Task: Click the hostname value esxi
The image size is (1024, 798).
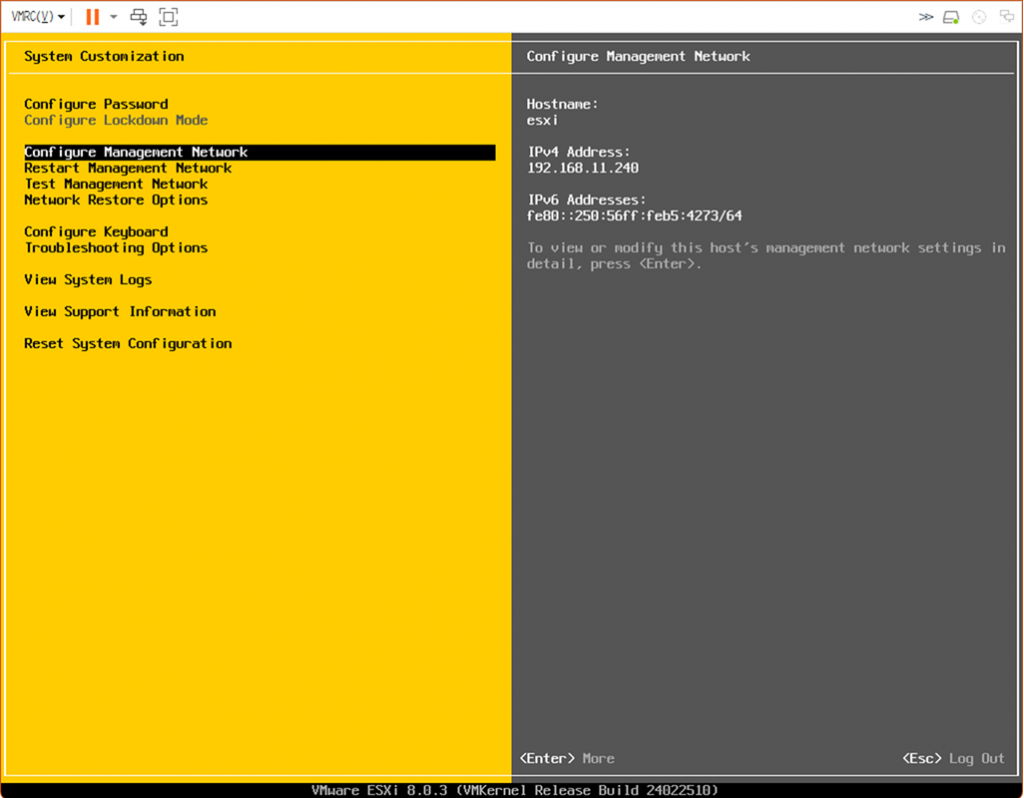Action: (542, 120)
